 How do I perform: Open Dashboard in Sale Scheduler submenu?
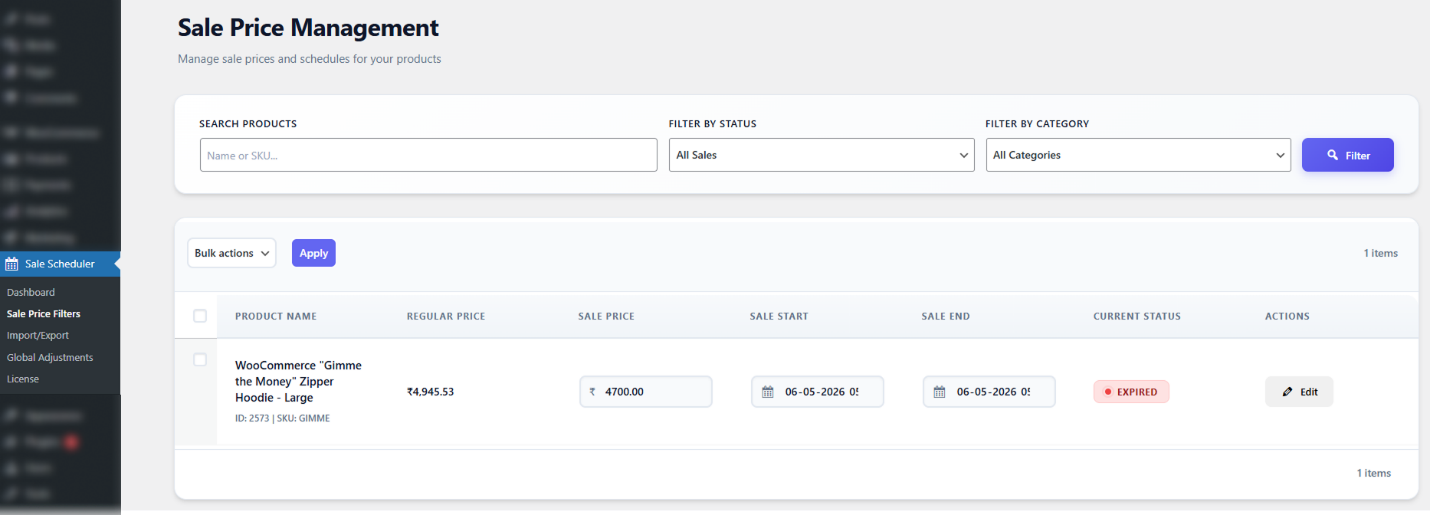[x=31, y=292]
